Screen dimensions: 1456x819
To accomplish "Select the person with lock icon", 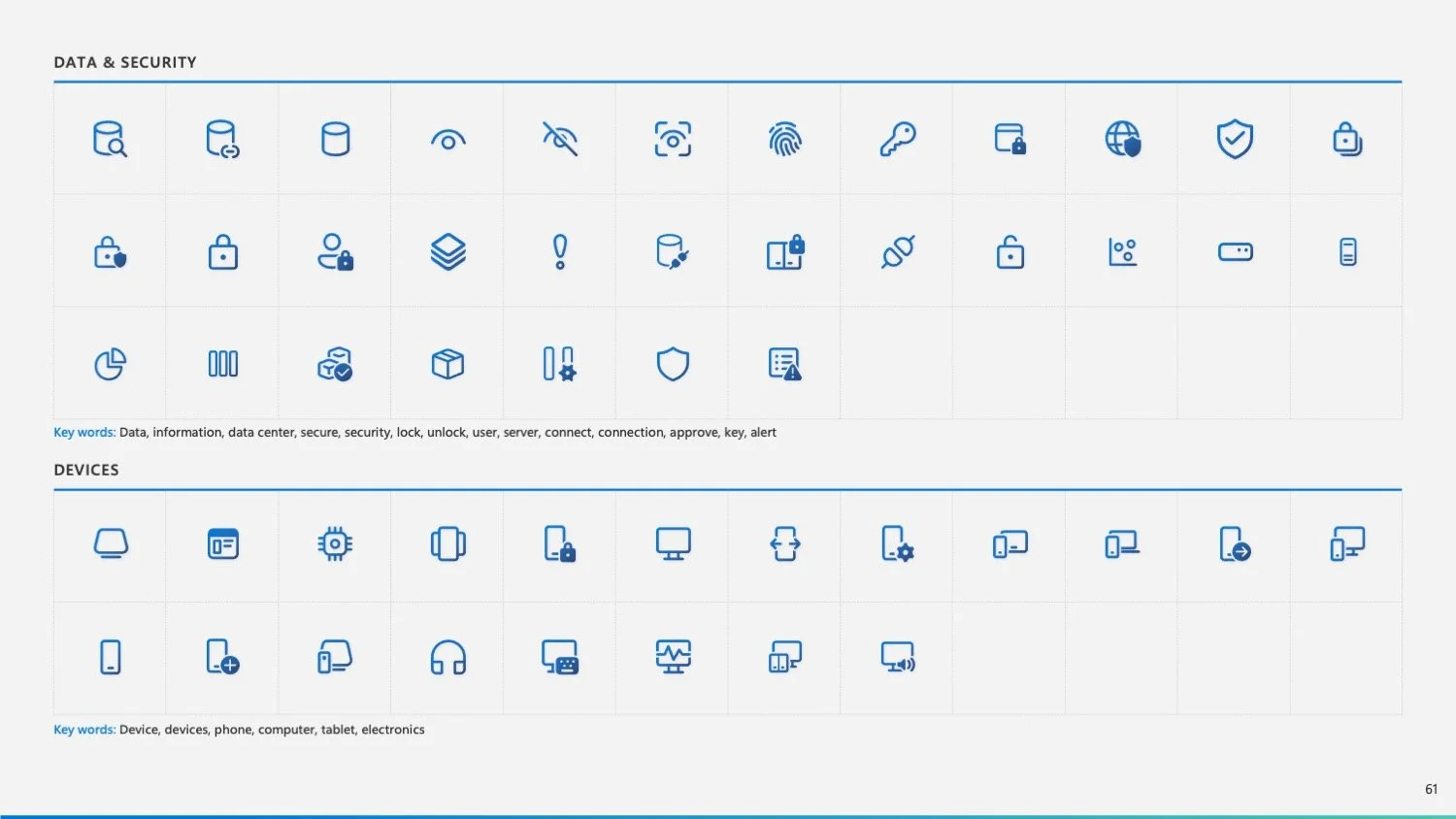I will point(335,251).
